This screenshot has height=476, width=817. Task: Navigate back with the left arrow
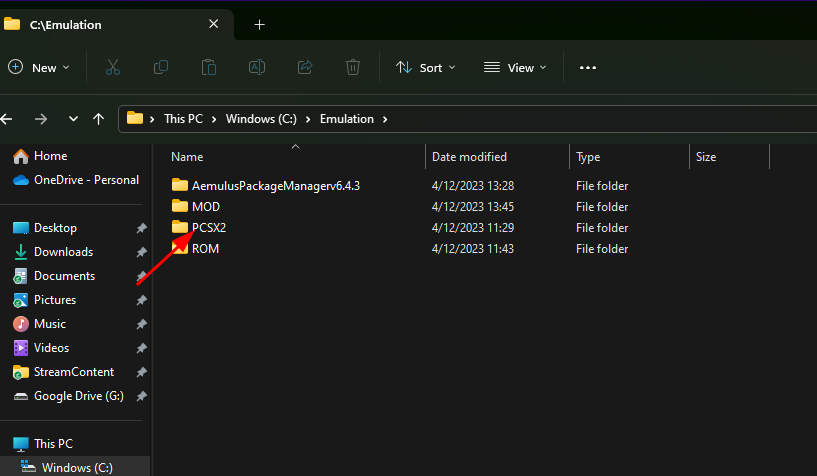(x=6, y=119)
